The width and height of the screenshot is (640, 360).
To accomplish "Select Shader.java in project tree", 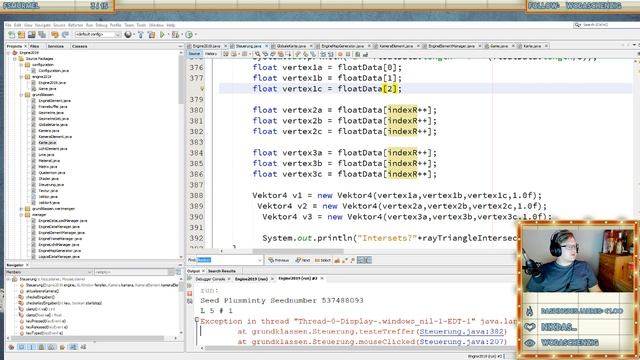I will [x=49, y=179].
